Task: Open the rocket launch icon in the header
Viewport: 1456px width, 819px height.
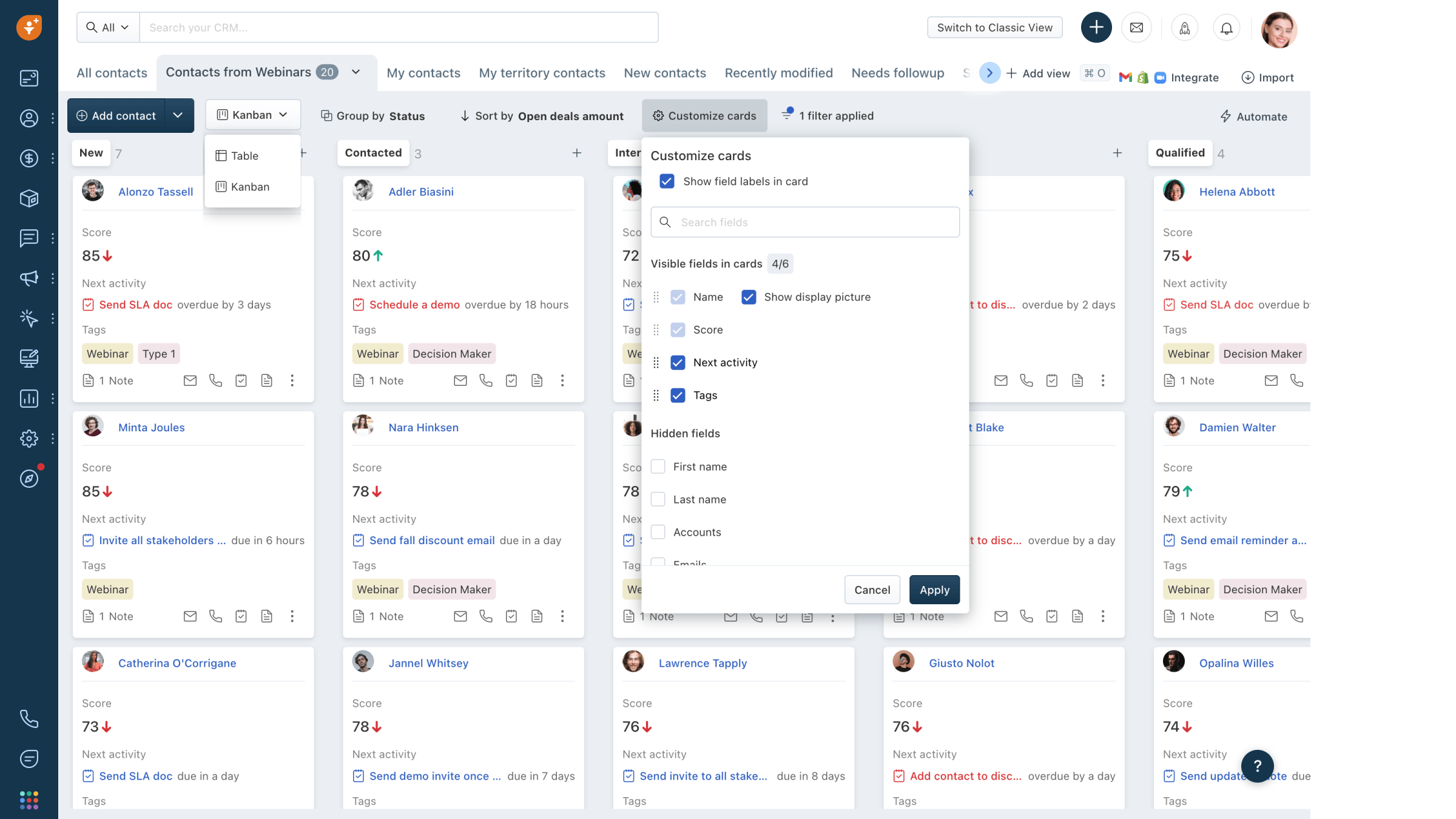Action: pyautogui.click(x=1185, y=27)
